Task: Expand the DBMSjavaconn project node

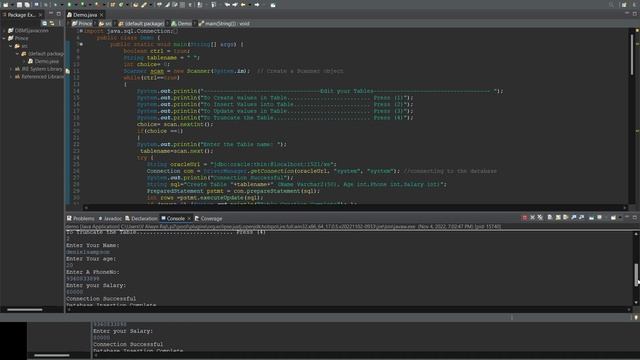Action: coord(4,31)
